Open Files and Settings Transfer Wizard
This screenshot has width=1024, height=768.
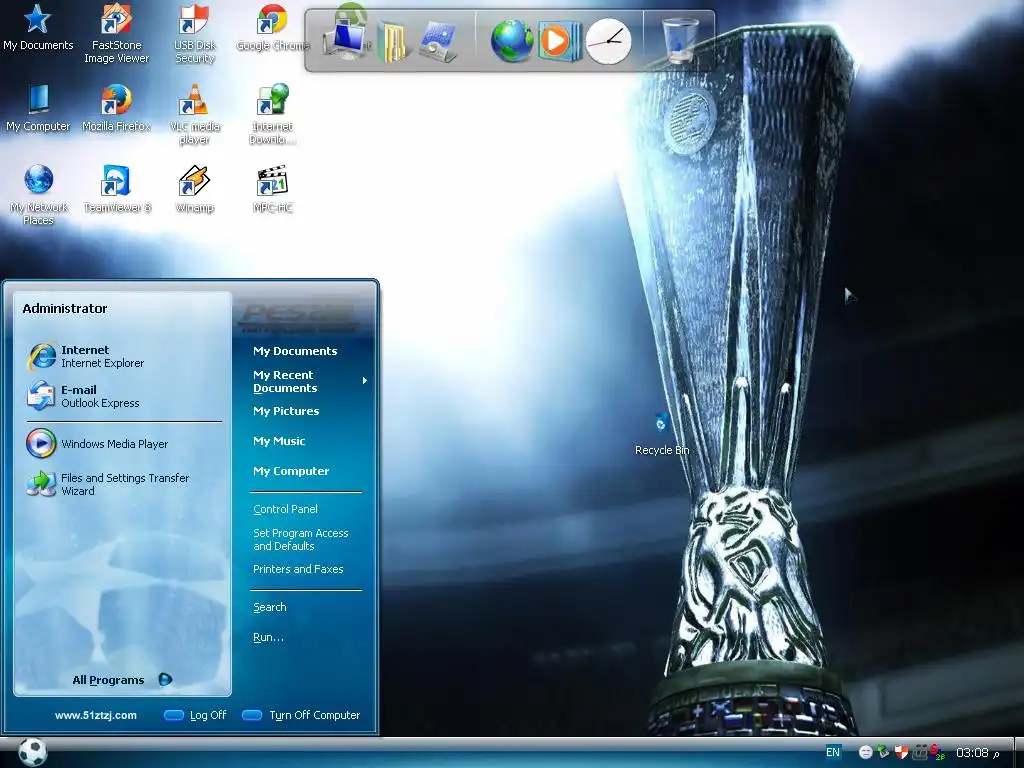[x=123, y=484]
